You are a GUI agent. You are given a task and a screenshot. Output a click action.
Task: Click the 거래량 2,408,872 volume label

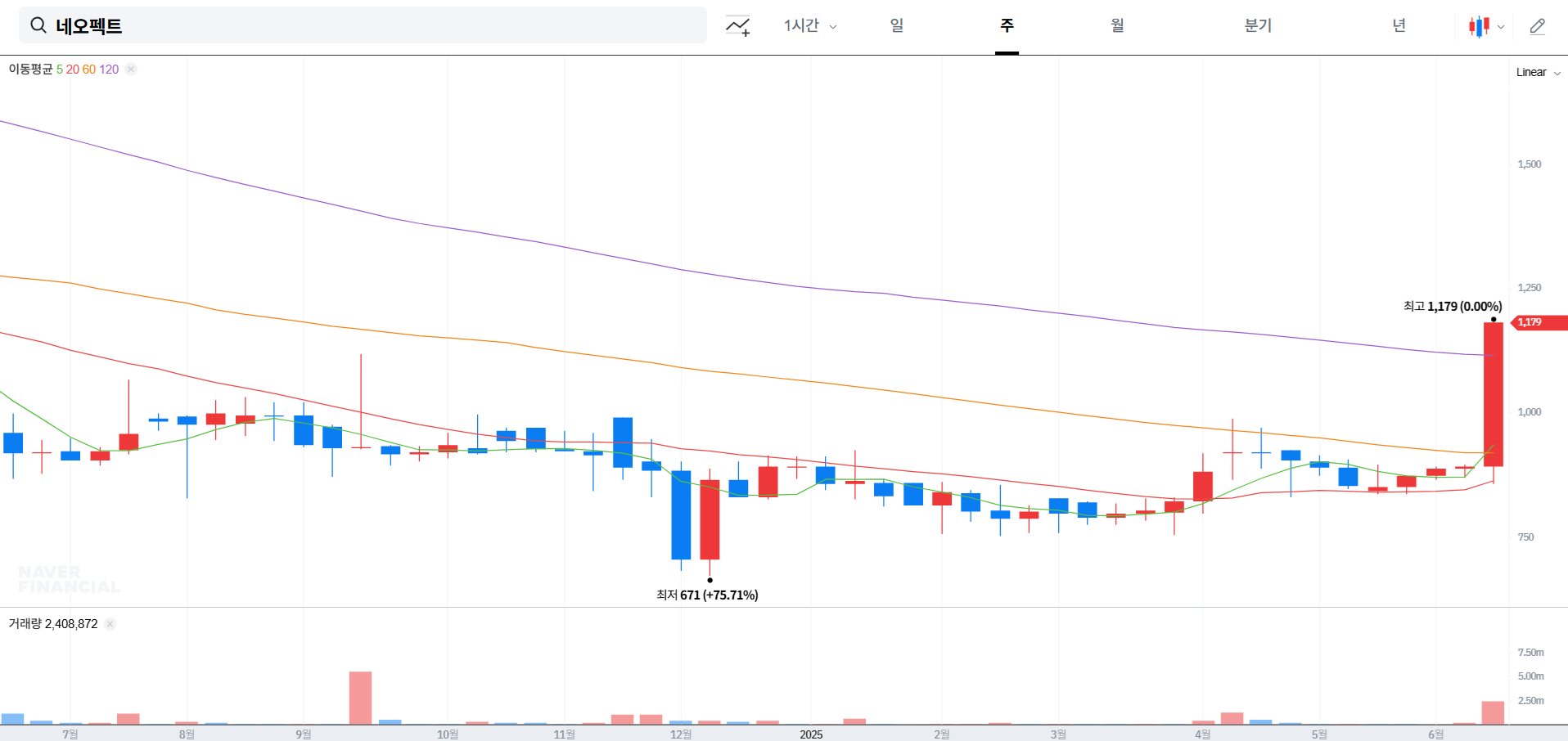[53, 624]
